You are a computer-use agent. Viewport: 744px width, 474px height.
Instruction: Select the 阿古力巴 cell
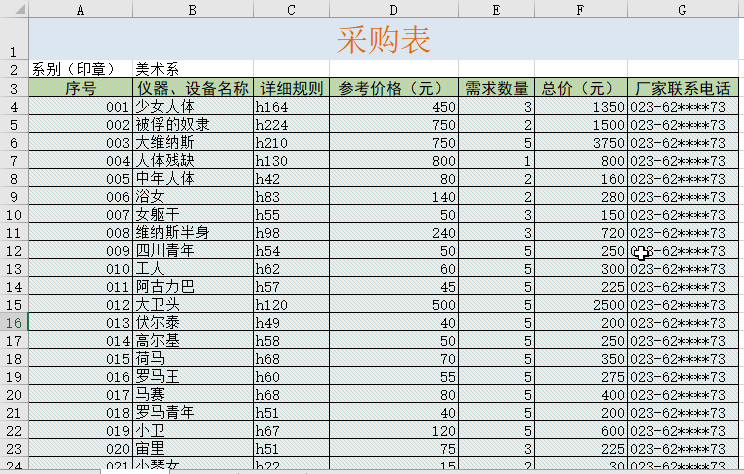(x=192, y=286)
